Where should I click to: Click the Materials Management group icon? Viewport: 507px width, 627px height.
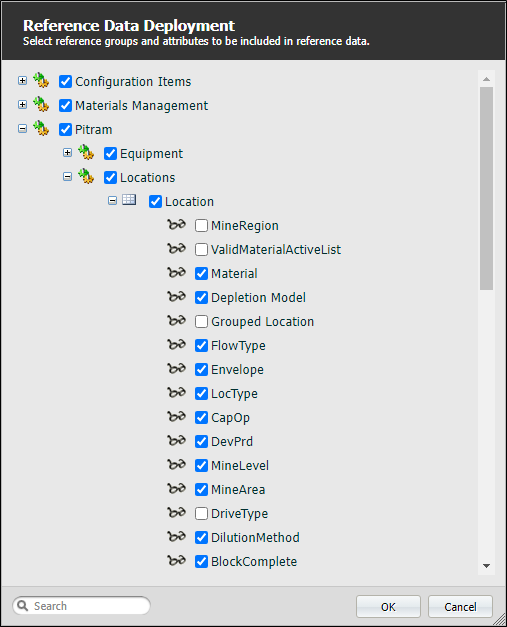(x=41, y=105)
